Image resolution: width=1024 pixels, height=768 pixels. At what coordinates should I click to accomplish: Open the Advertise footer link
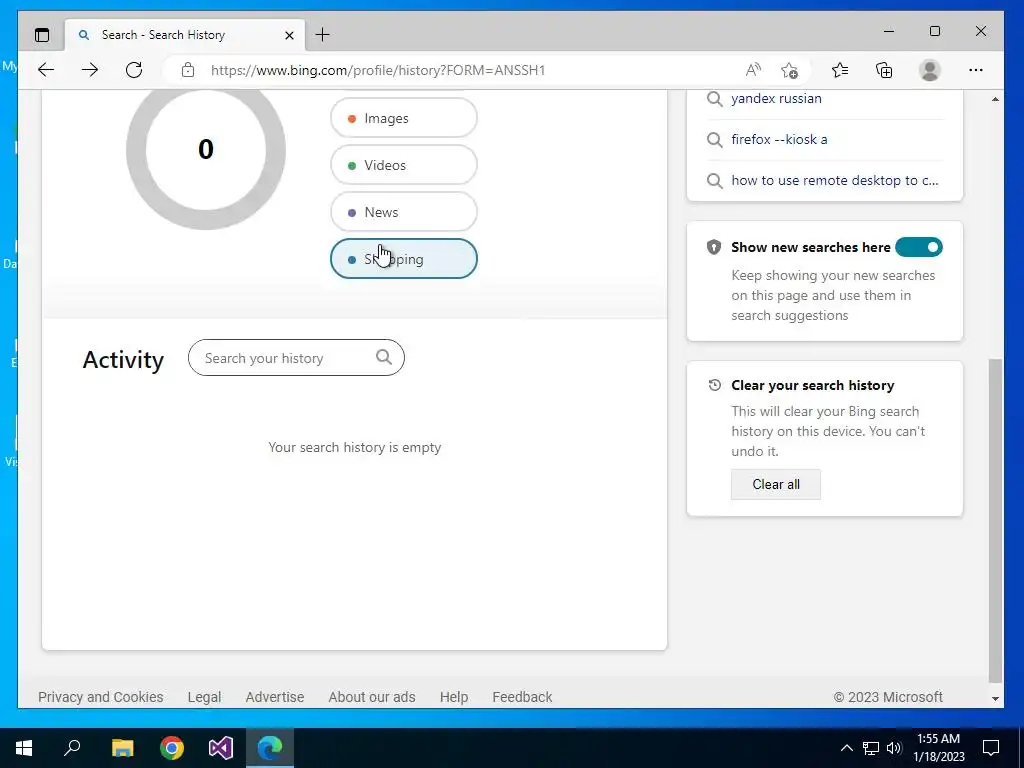(275, 697)
